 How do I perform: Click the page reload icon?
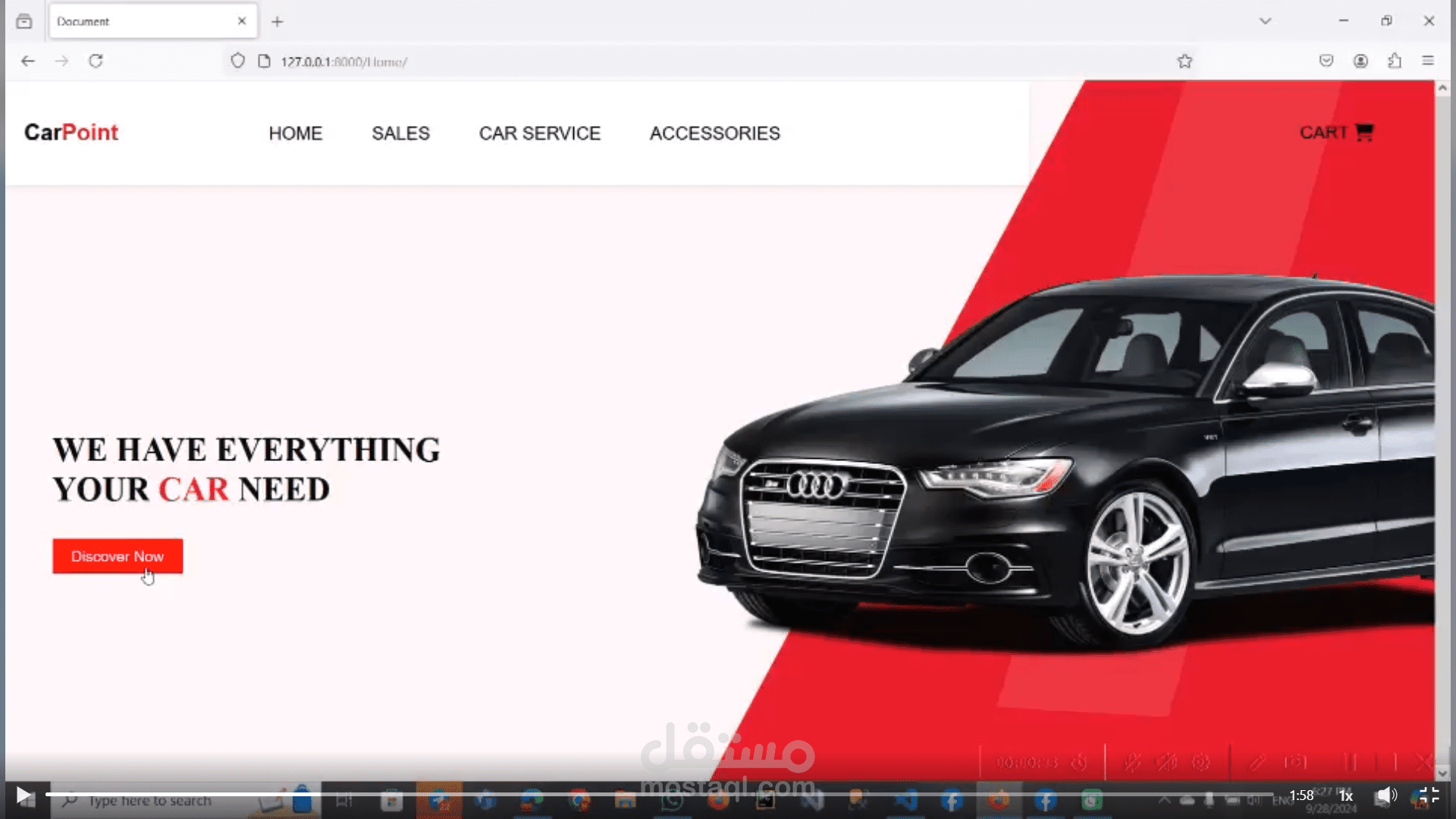(96, 61)
